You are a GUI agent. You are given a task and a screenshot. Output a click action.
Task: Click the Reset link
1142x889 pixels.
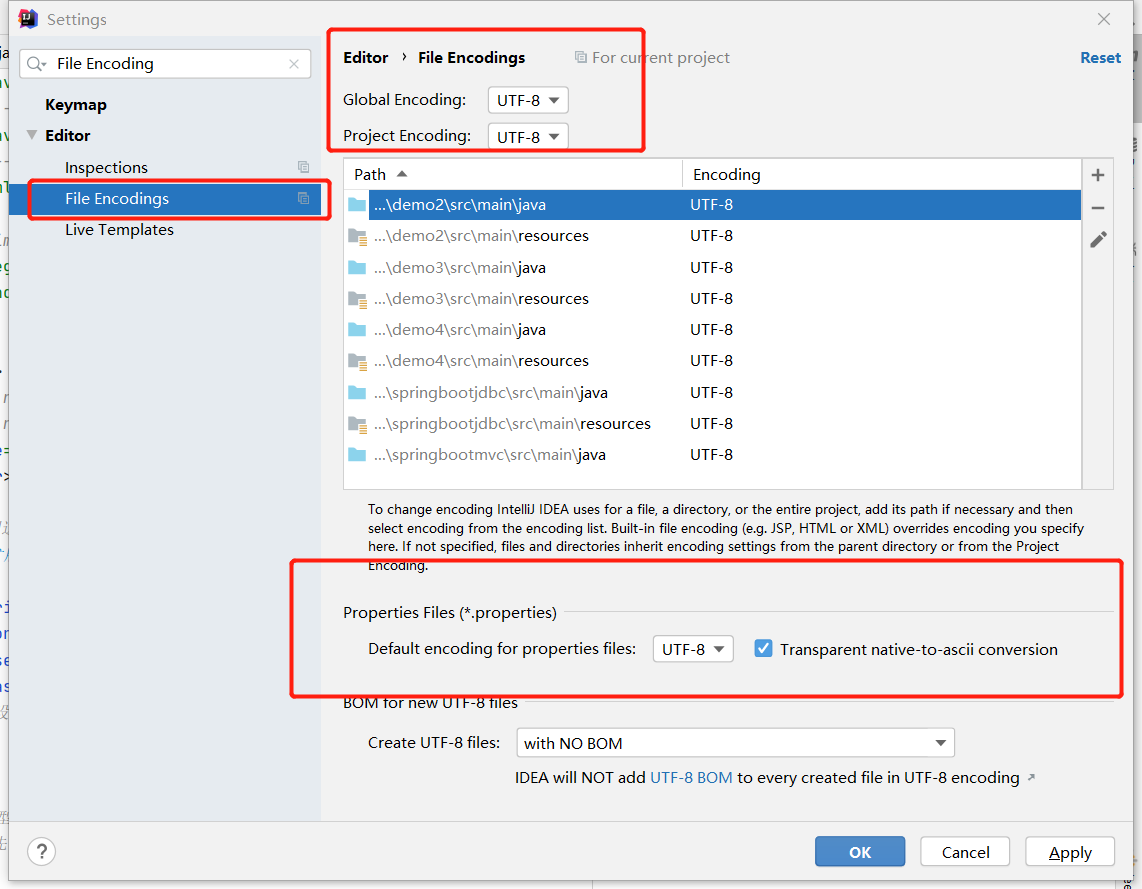coord(1100,58)
